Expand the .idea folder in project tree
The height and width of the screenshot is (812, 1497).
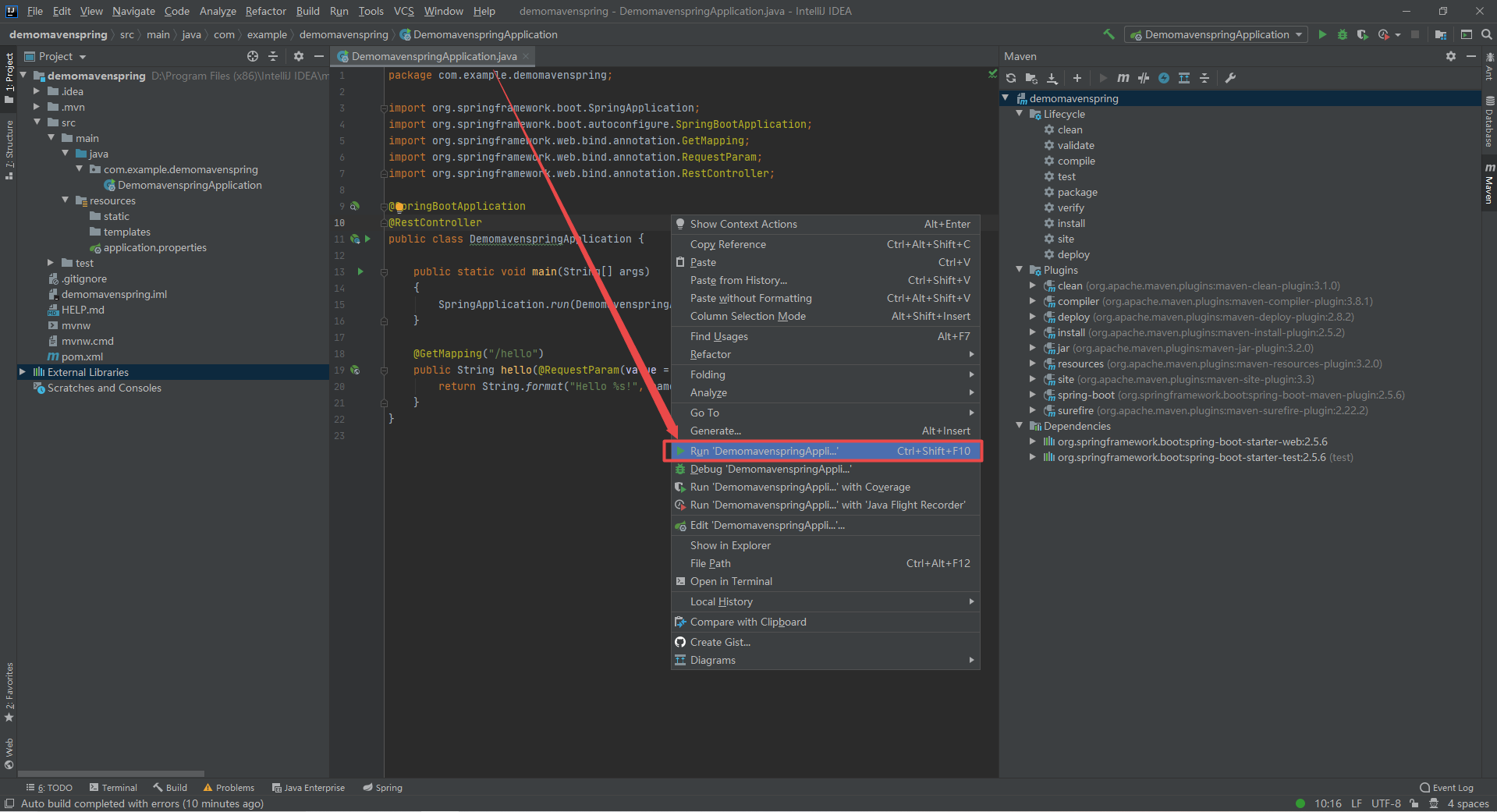point(36,91)
